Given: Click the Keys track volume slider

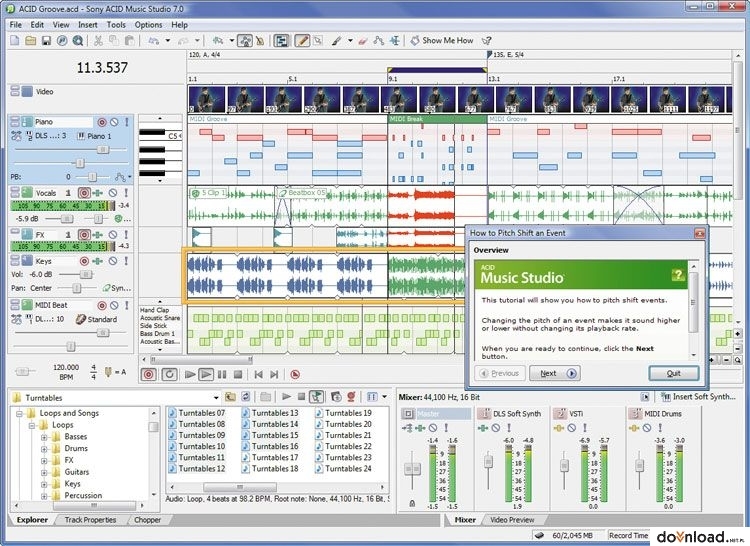Looking at the screenshot, I should coord(86,274).
